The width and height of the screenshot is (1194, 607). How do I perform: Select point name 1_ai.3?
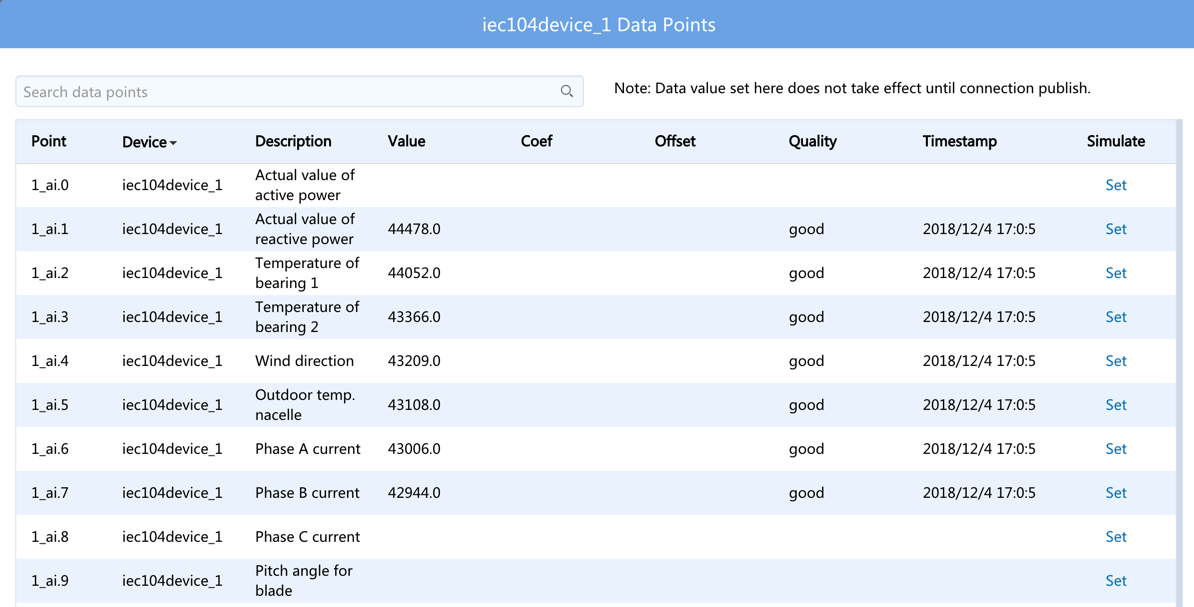[x=49, y=317]
